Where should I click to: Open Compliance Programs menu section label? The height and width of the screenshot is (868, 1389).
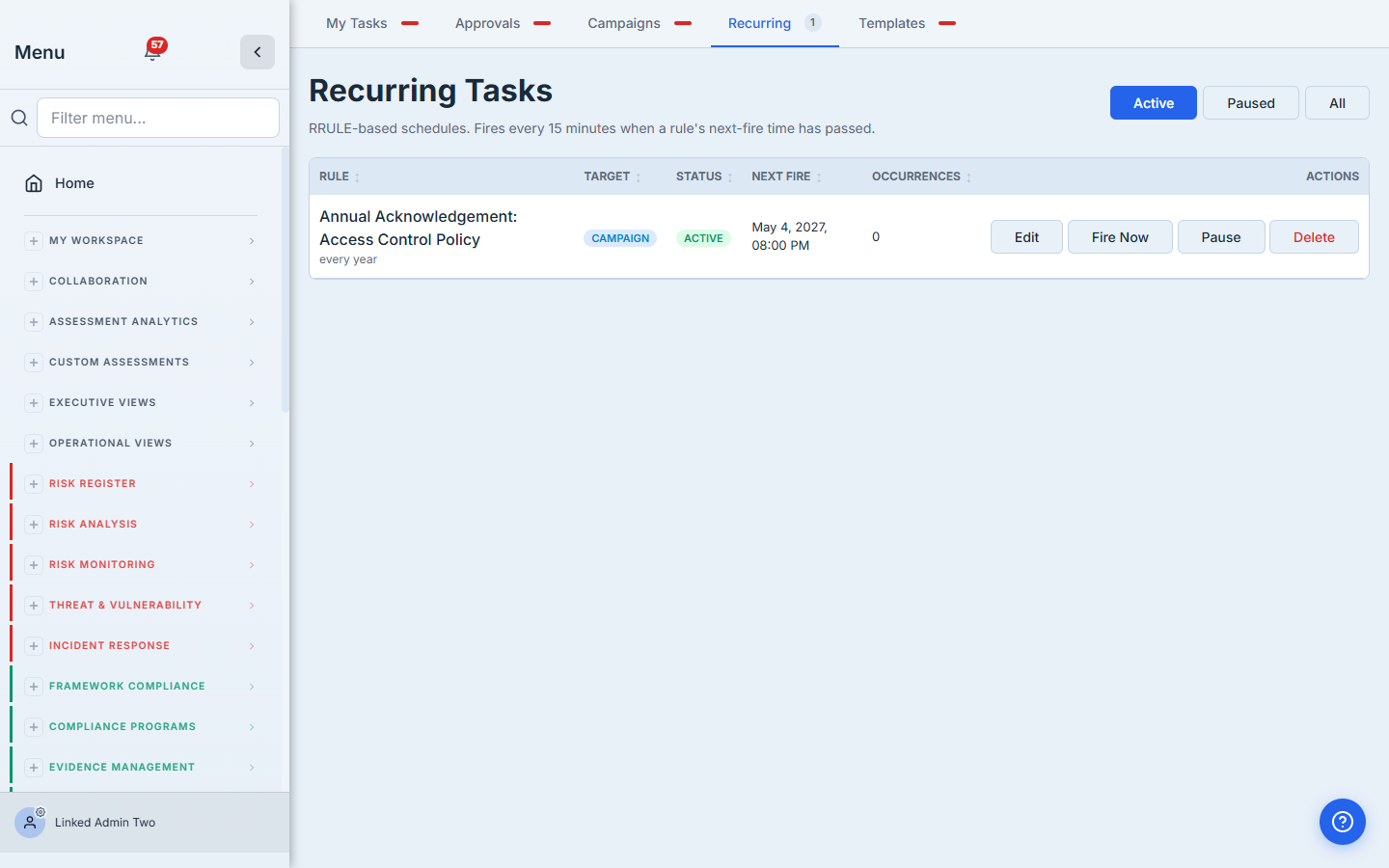pos(123,727)
